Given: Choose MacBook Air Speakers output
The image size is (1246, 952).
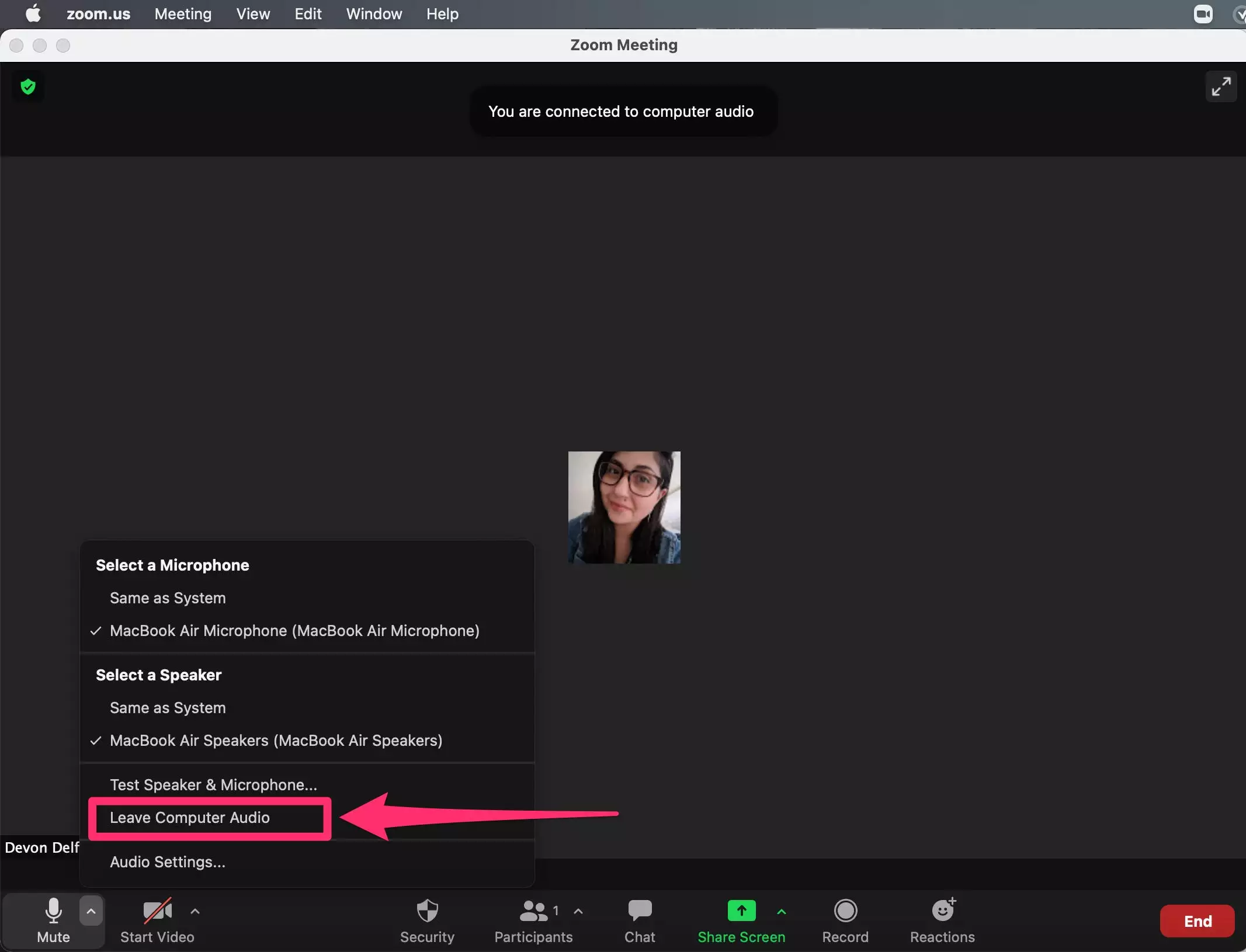Looking at the screenshot, I should (x=276, y=741).
